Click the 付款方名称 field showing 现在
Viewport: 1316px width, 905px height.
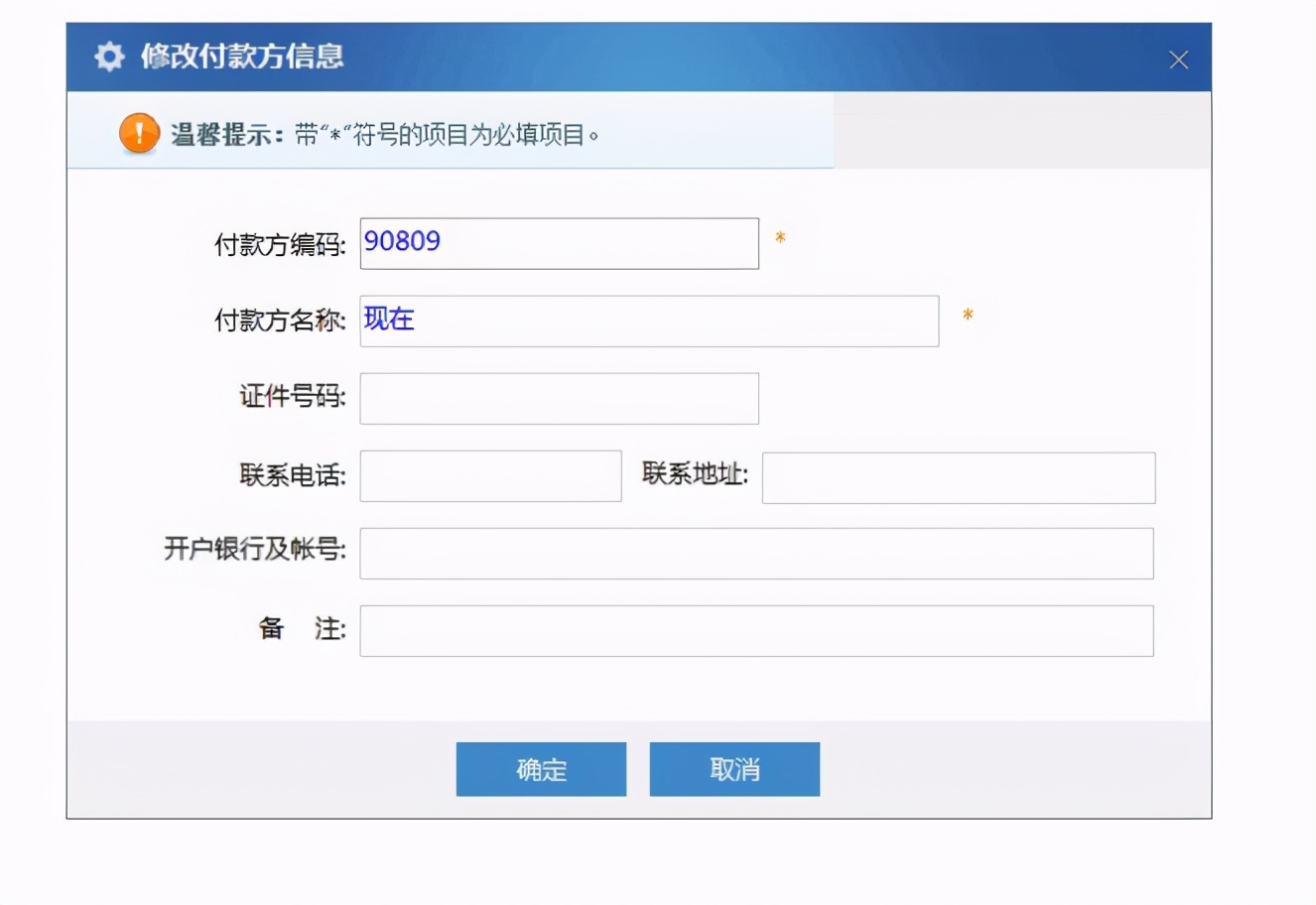[x=649, y=320]
